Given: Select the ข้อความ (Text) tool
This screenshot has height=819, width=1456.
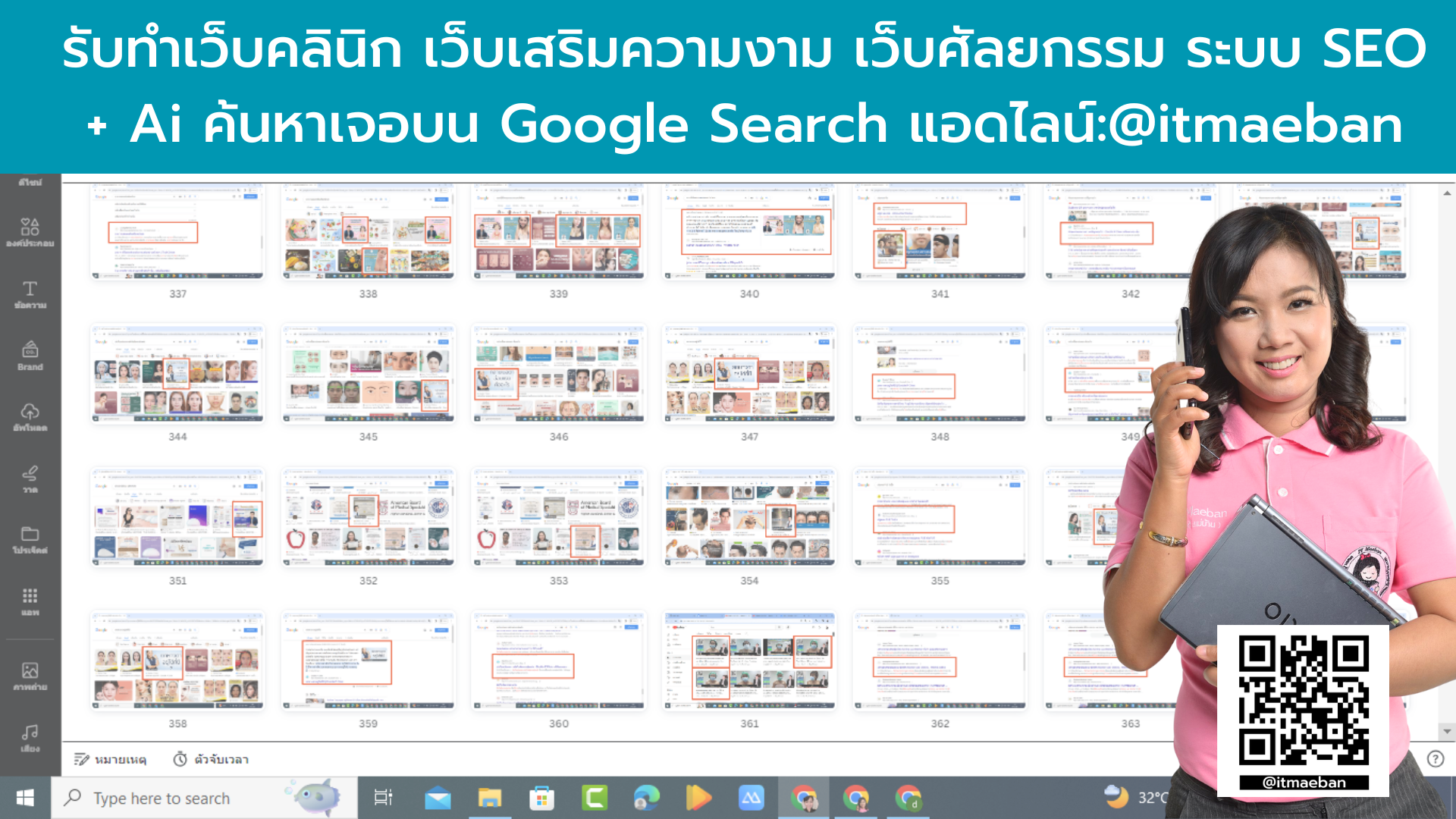Looking at the screenshot, I should (30, 296).
